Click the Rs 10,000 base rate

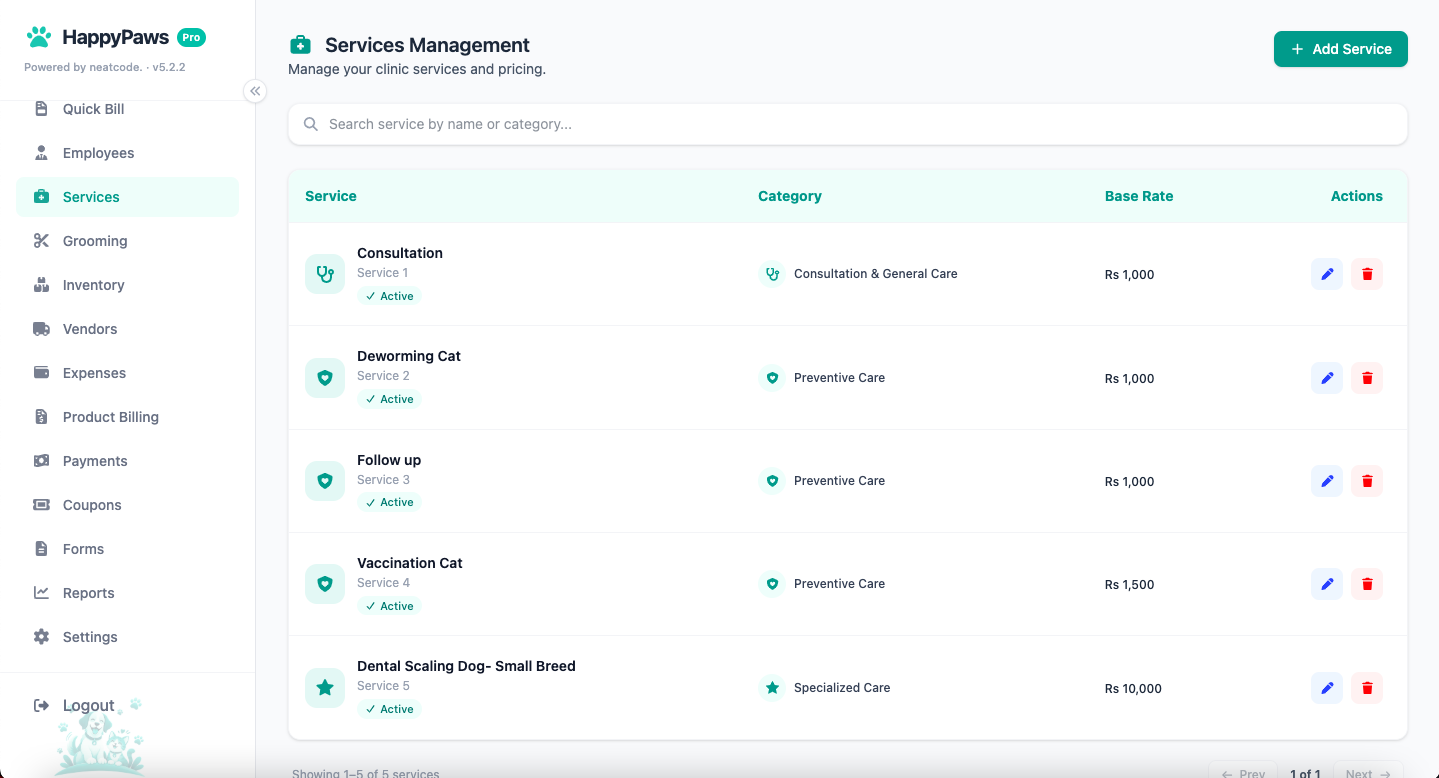point(1133,689)
